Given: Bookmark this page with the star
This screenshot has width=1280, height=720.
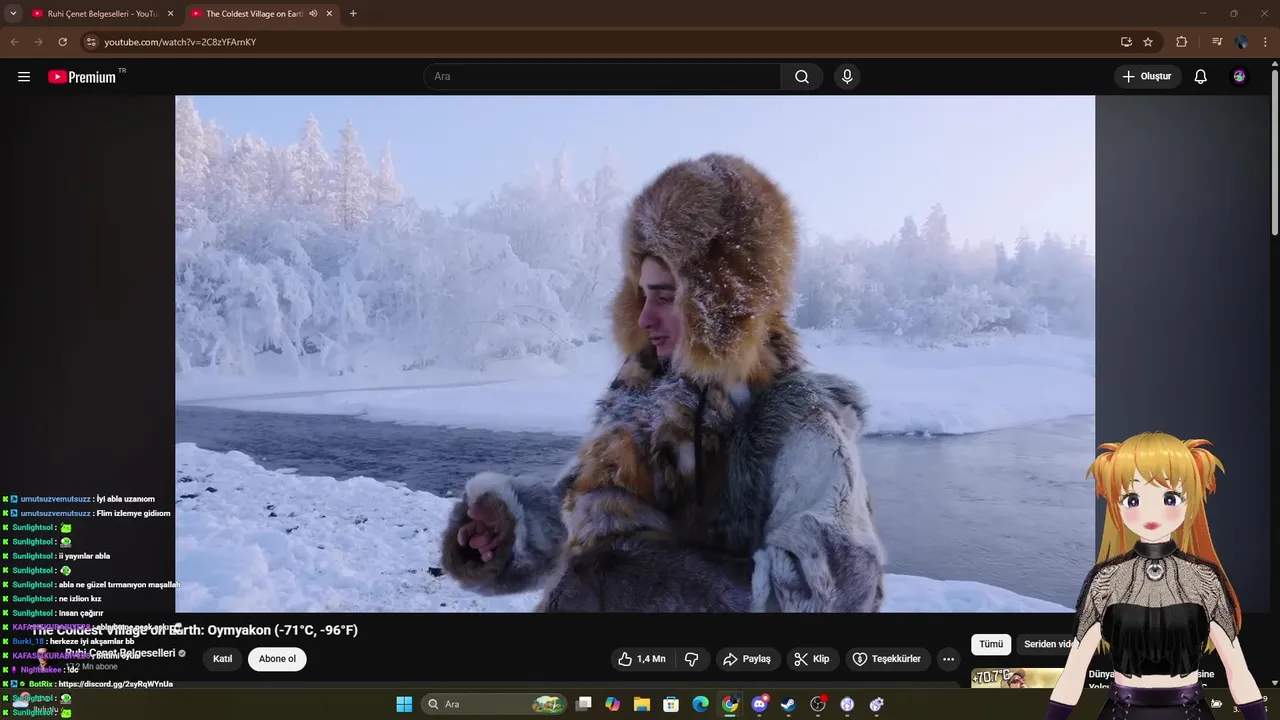Looking at the screenshot, I should point(1148,42).
